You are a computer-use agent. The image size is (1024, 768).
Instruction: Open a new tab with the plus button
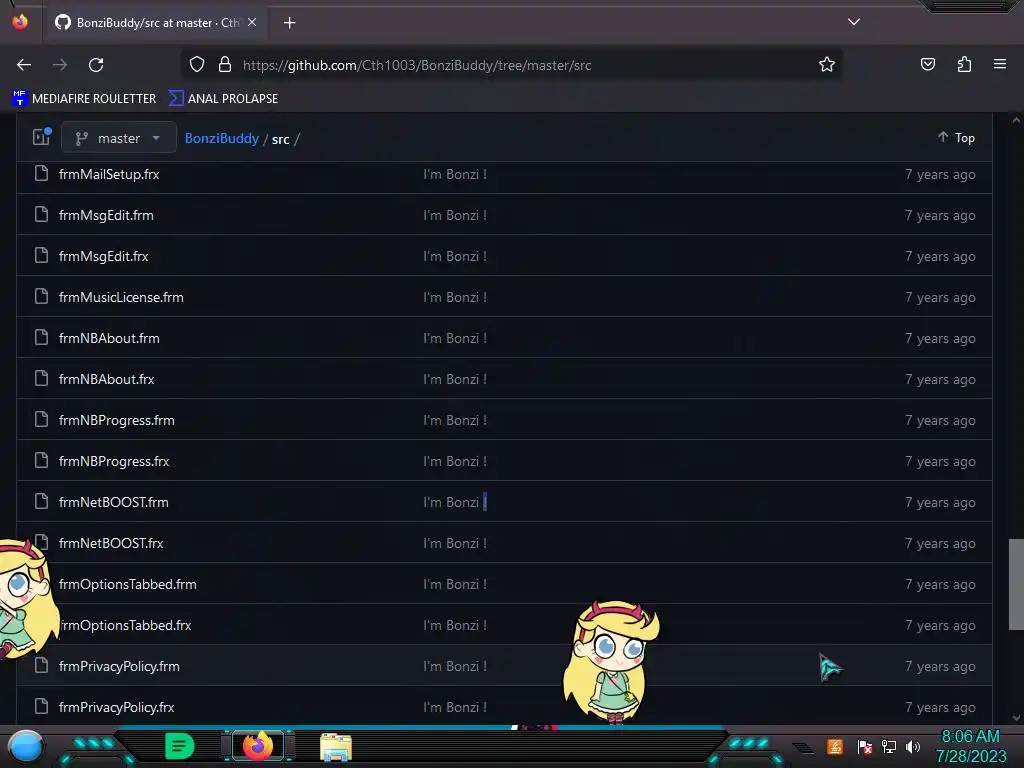pyautogui.click(x=289, y=23)
